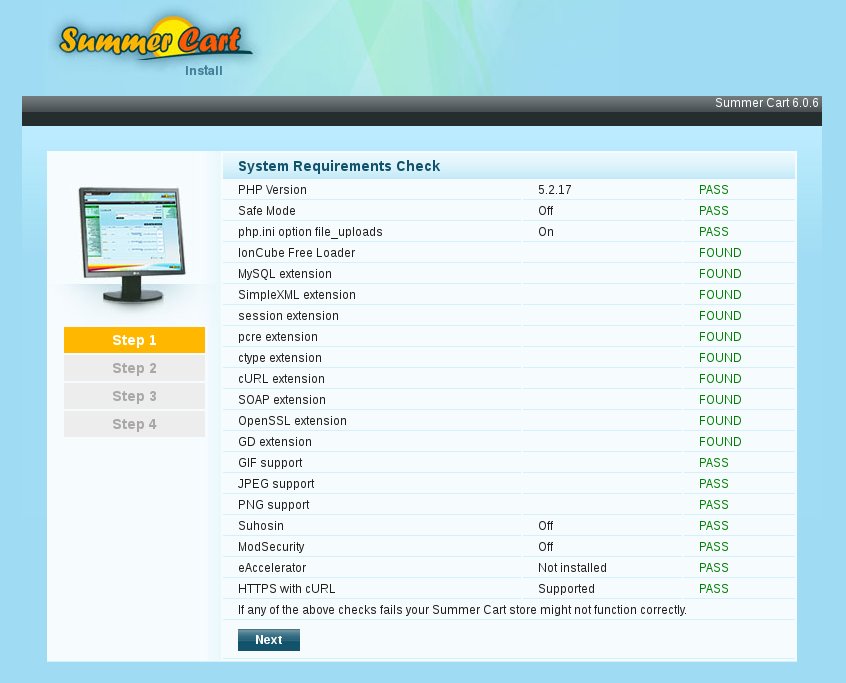The height and width of the screenshot is (683, 846).
Task: Click the OpenSSL extension FOUND status
Action: [x=720, y=421]
